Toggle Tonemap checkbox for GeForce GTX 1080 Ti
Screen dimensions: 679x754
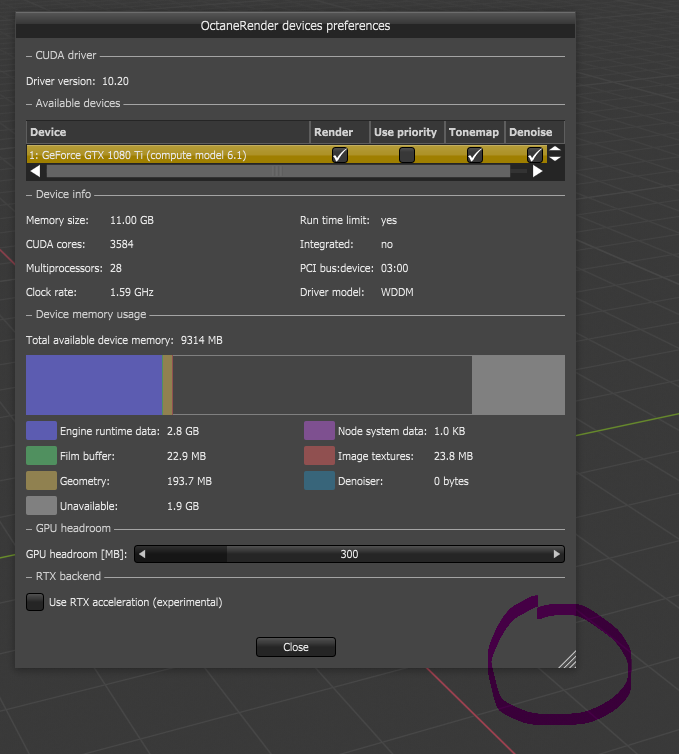[x=475, y=155]
